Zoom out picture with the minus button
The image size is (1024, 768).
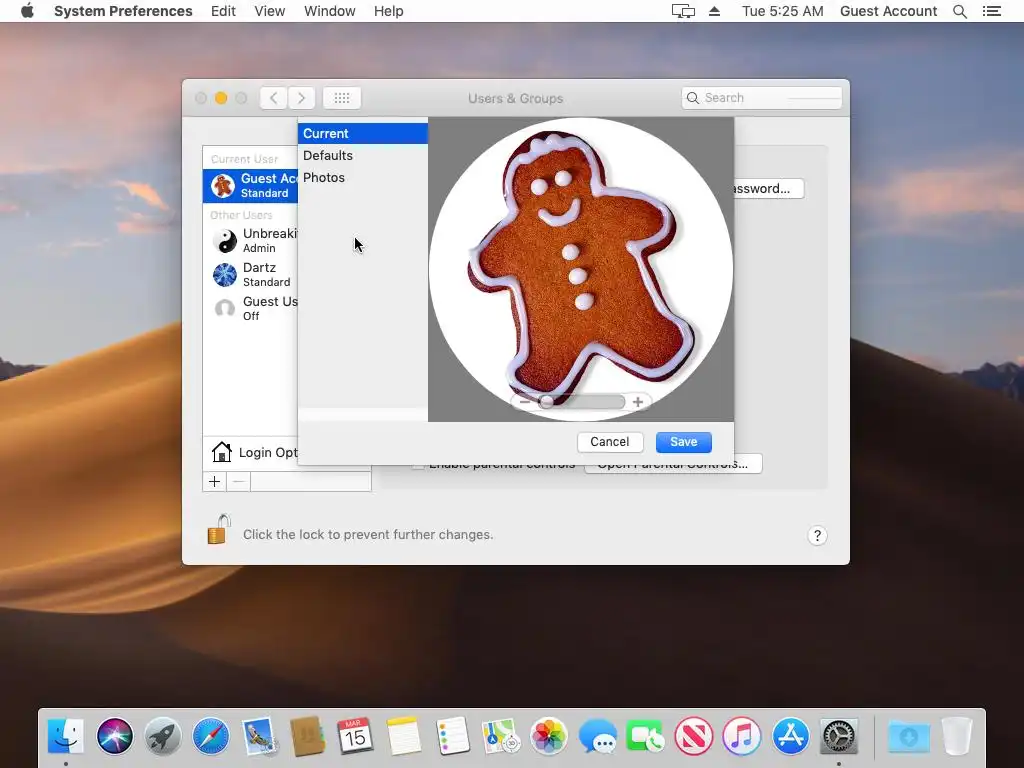(x=524, y=402)
